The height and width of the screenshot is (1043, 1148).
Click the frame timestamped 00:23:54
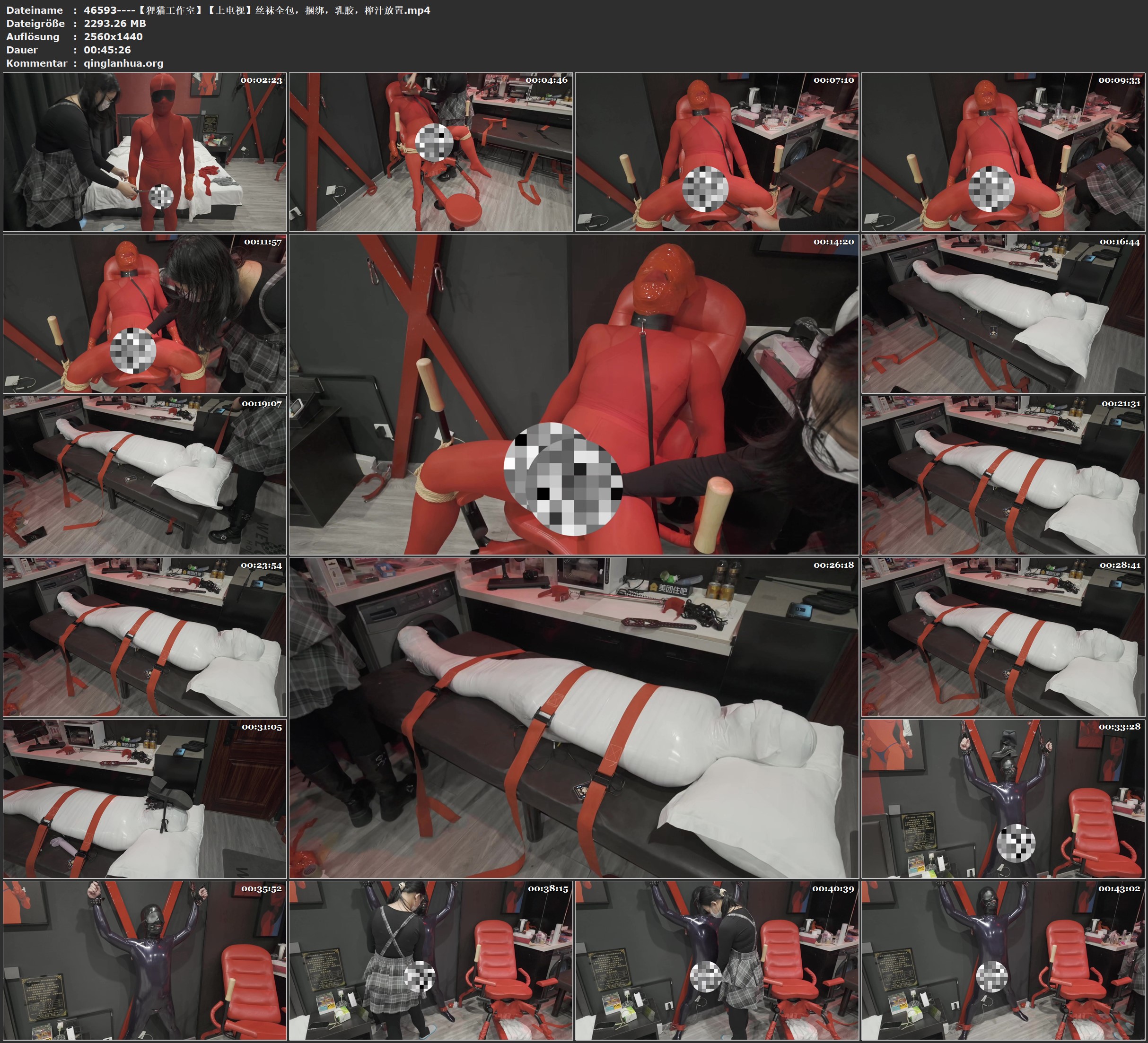coord(145,637)
